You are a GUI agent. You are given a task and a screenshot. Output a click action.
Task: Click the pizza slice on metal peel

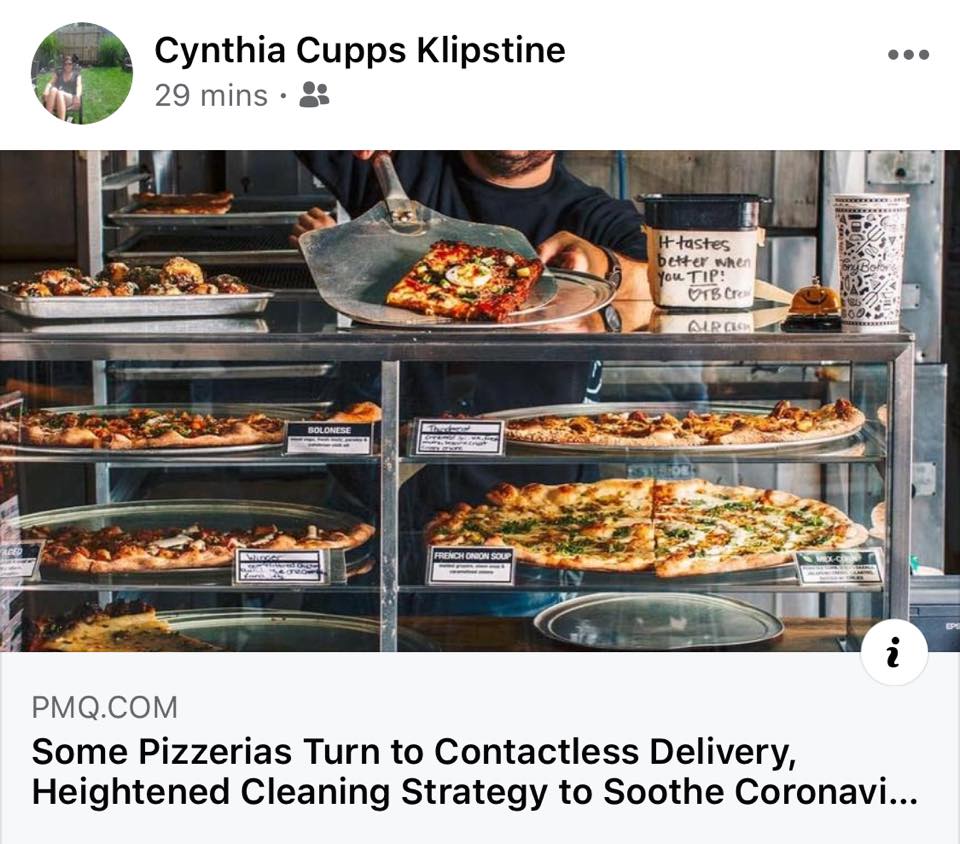pos(465,280)
